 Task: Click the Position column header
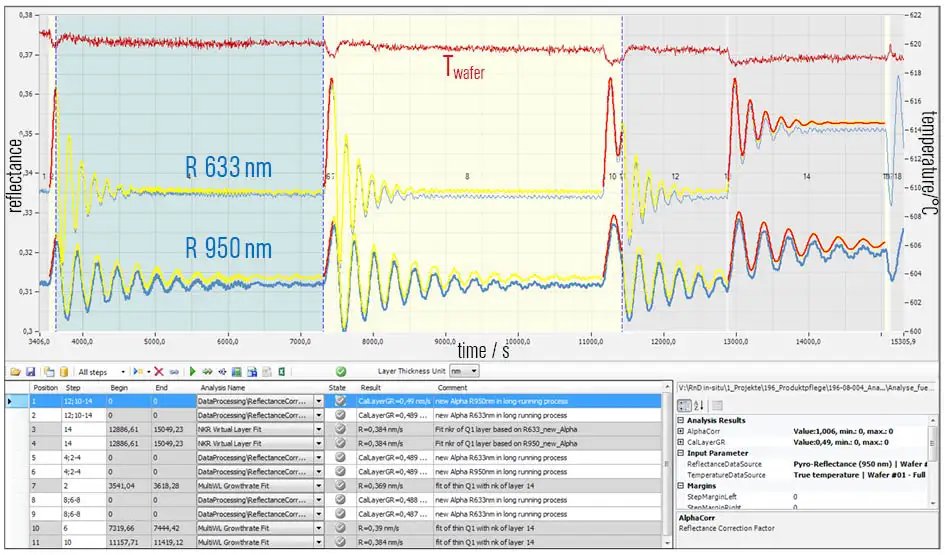pyautogui.click(x=45, y=387)
